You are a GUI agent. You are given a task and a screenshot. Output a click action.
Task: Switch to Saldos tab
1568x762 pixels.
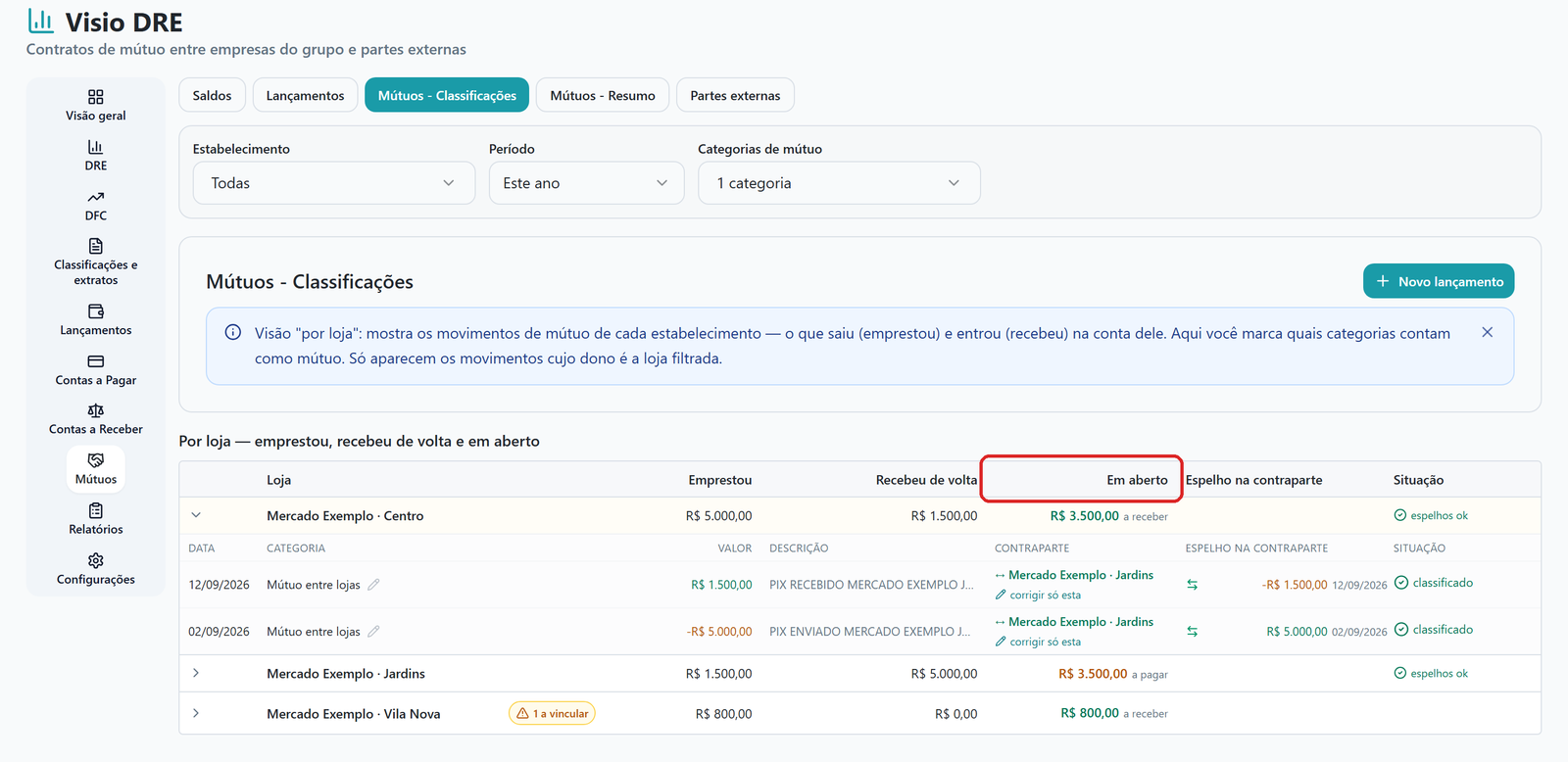point(212,95)
